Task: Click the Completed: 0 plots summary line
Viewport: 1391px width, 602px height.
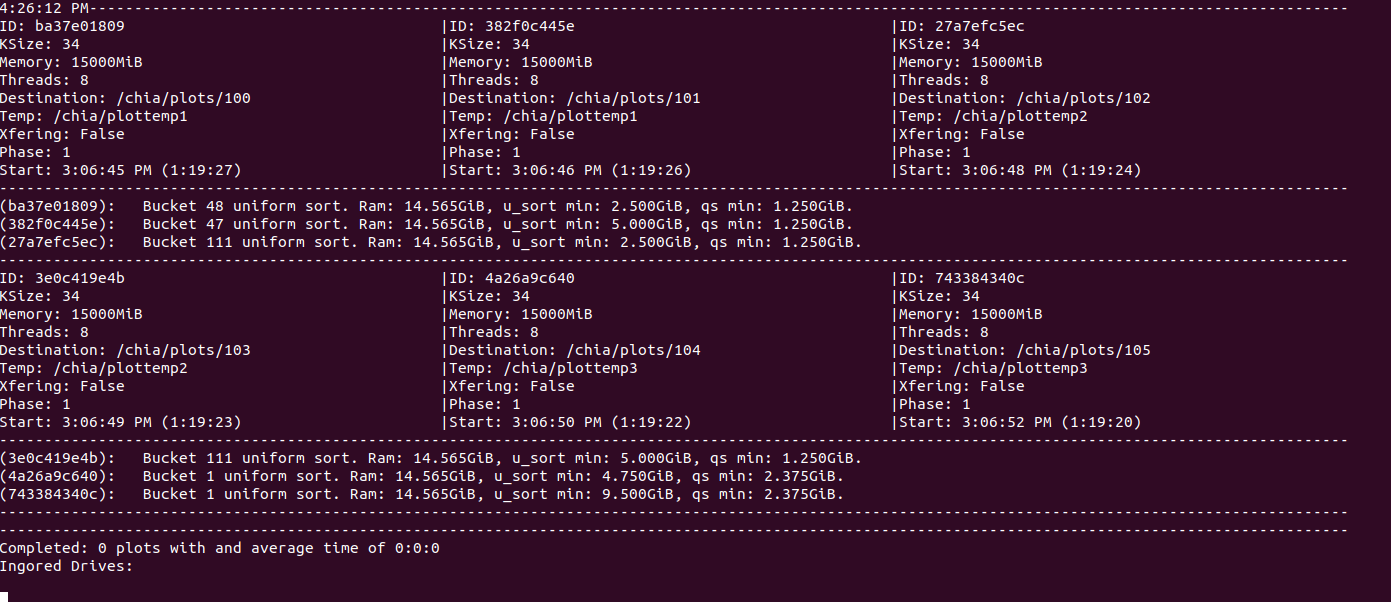Action: (x=220, y=548)
